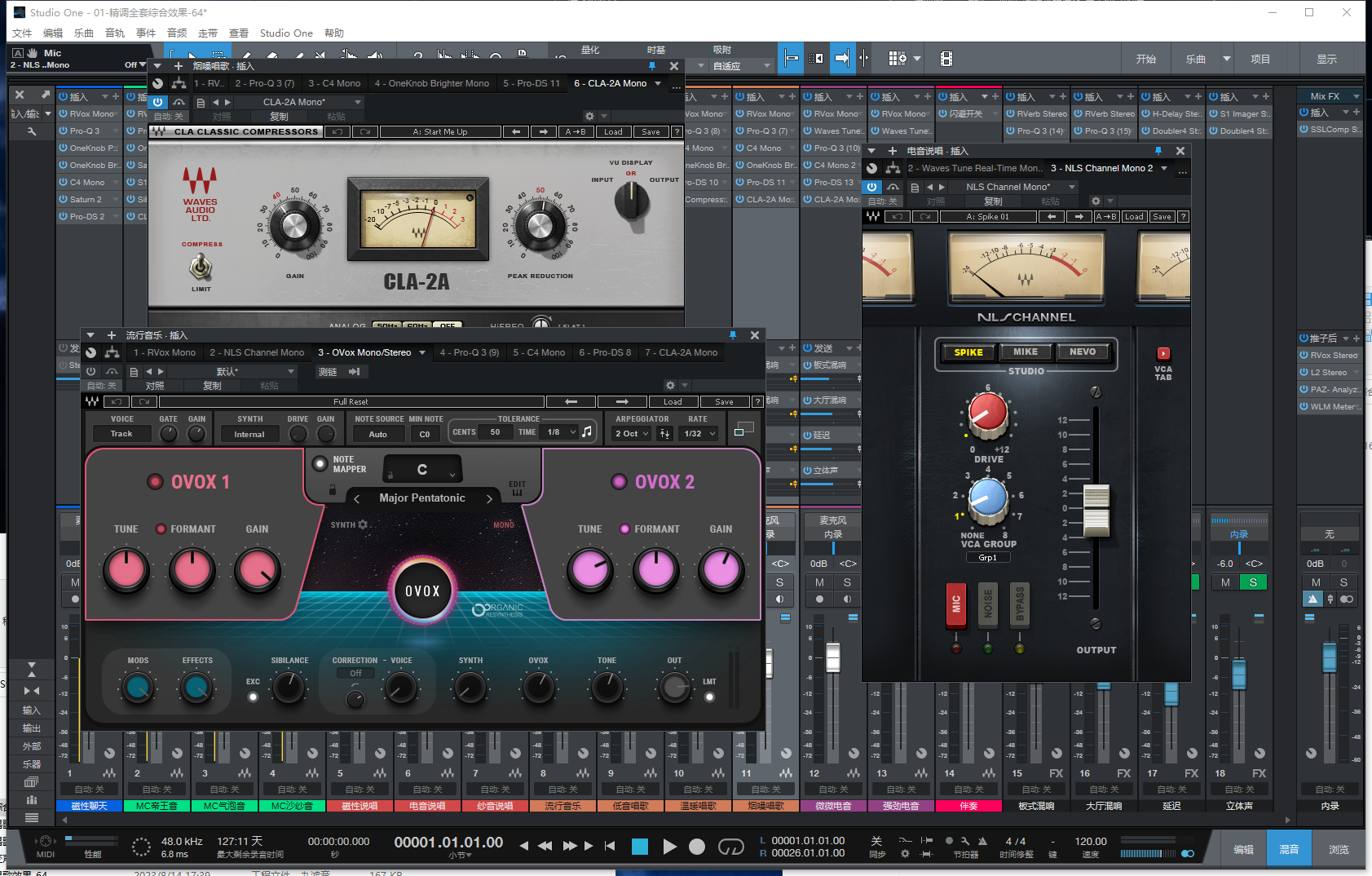Select the NEVO console button
Screen dimensions: 1372x876
pyautogui.click(x=1083, y=352)
